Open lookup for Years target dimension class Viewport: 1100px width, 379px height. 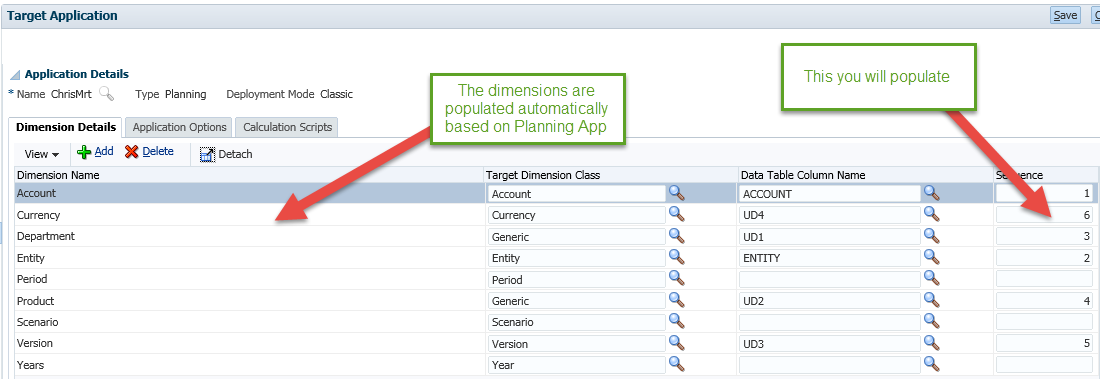(x=676, y=364)
